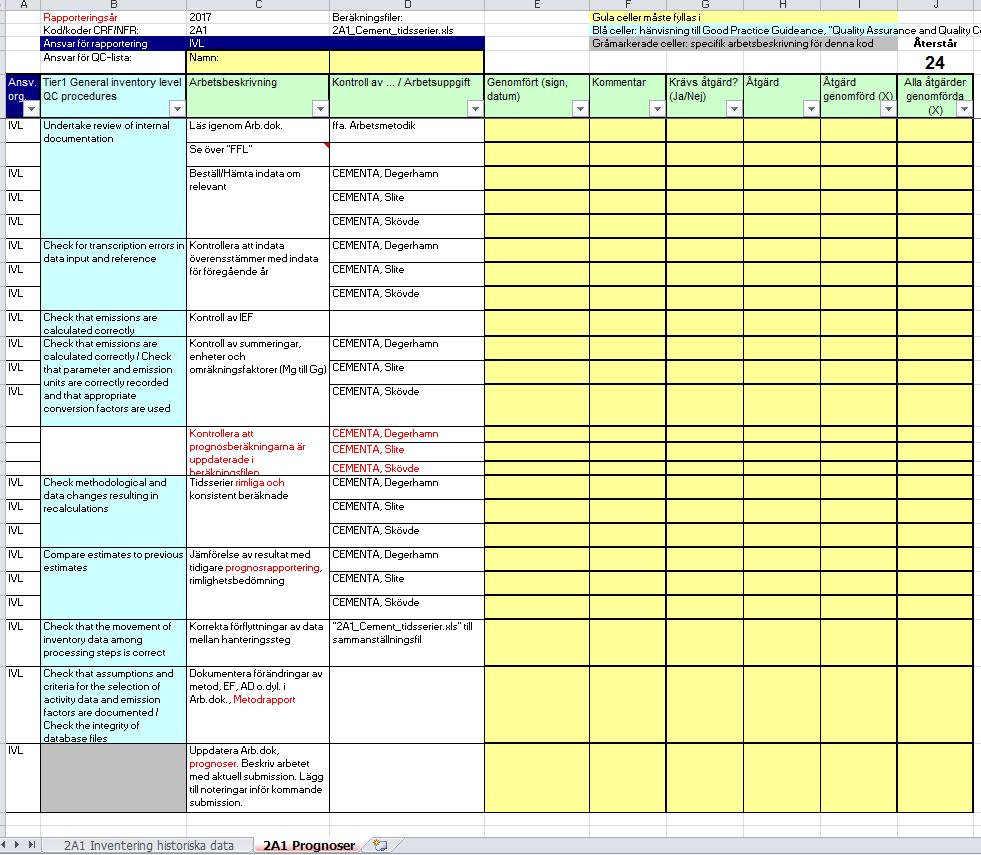The height and width of the screenshot is (855, 981).
Task: Select Check that the movement of inventory data cell
Action: pos(113,642)
